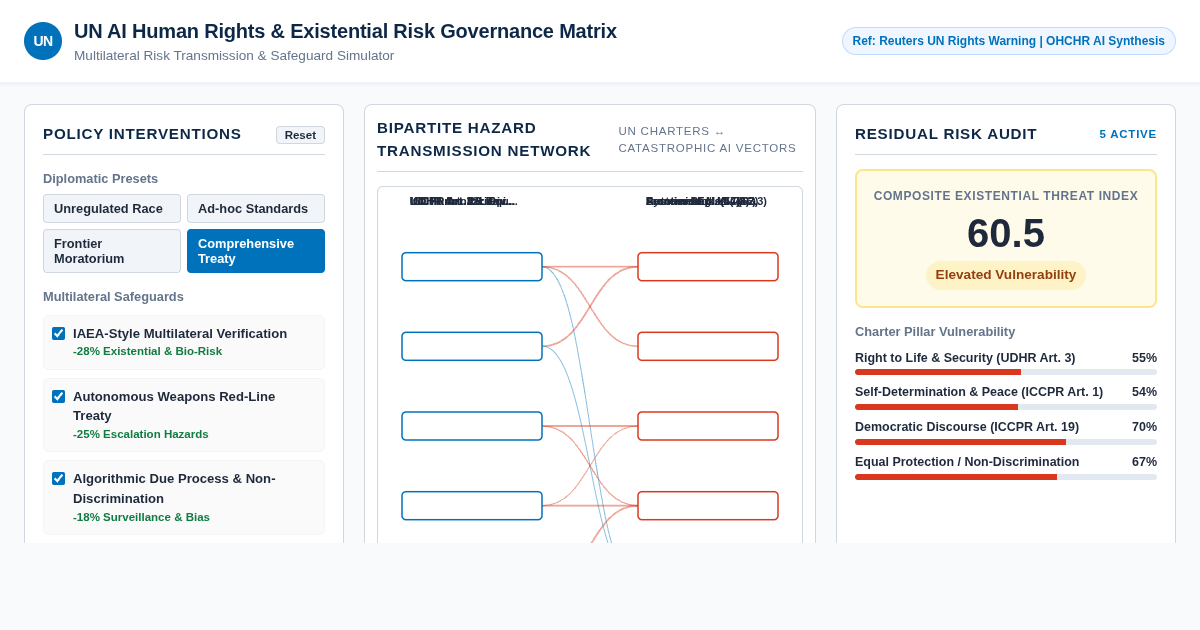Click the 60.5 composite threat index value

tap(1006, 233)
